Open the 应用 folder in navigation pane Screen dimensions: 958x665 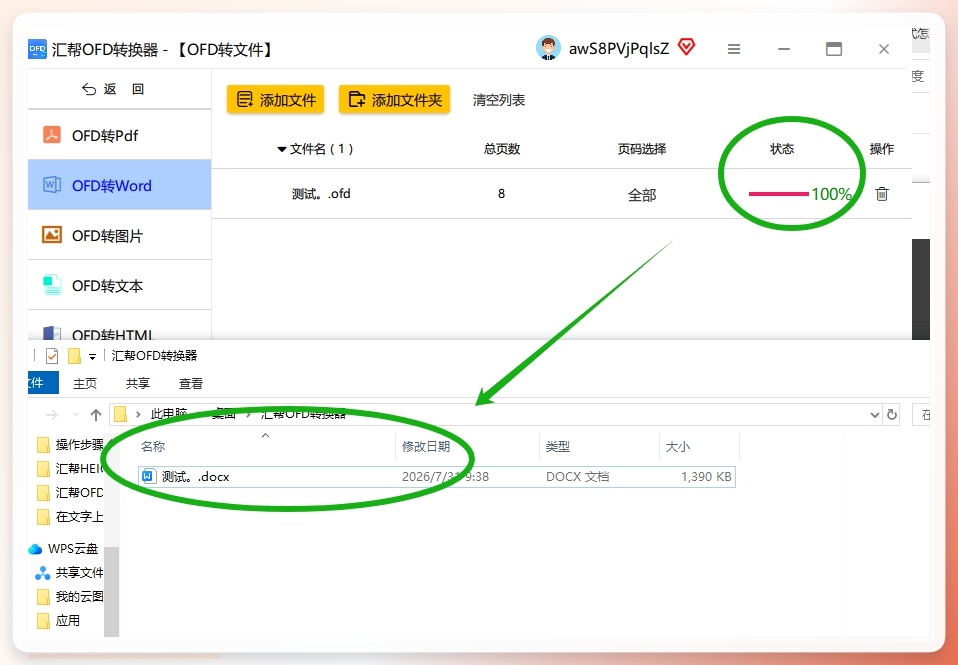pos(59,620)
